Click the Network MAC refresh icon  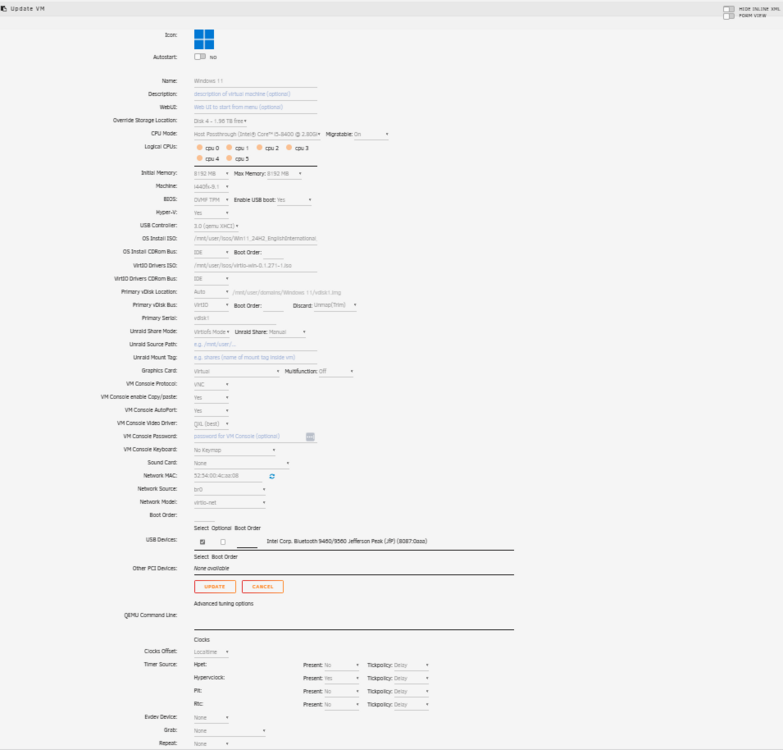point(272,476)
